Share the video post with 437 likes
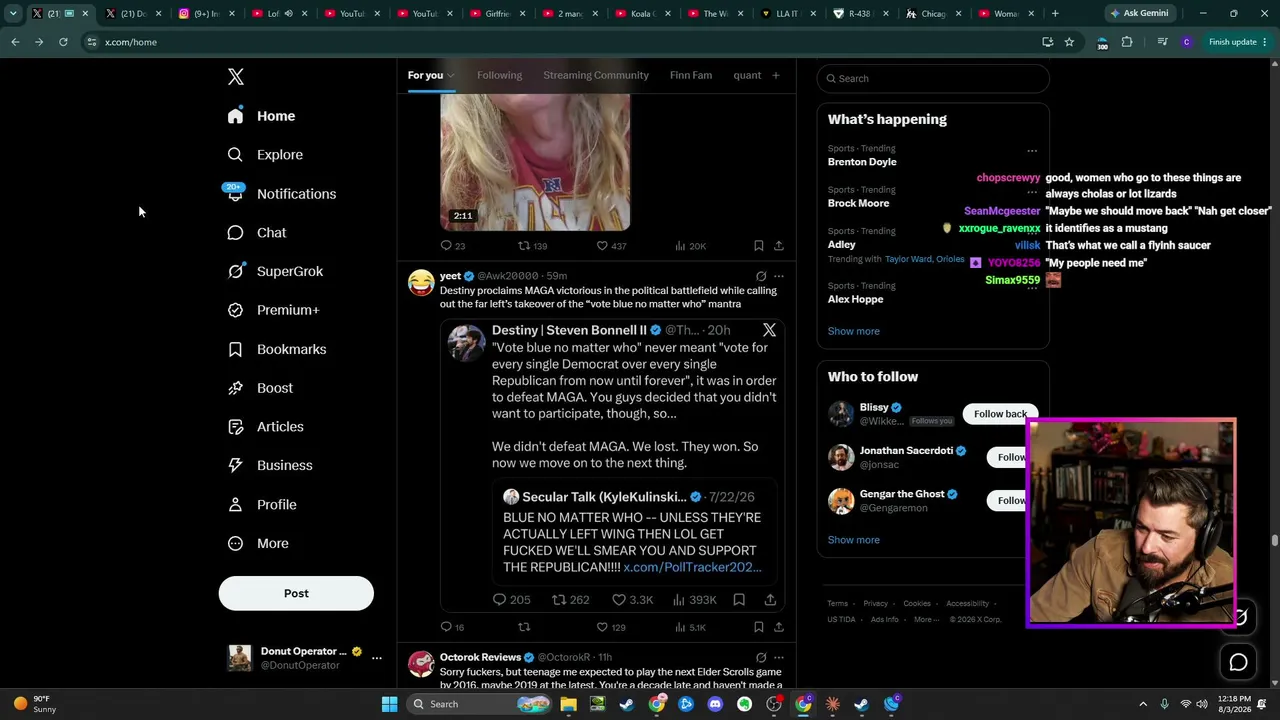The width and height of the screenshot is (1280, 720). pos(779,246)
